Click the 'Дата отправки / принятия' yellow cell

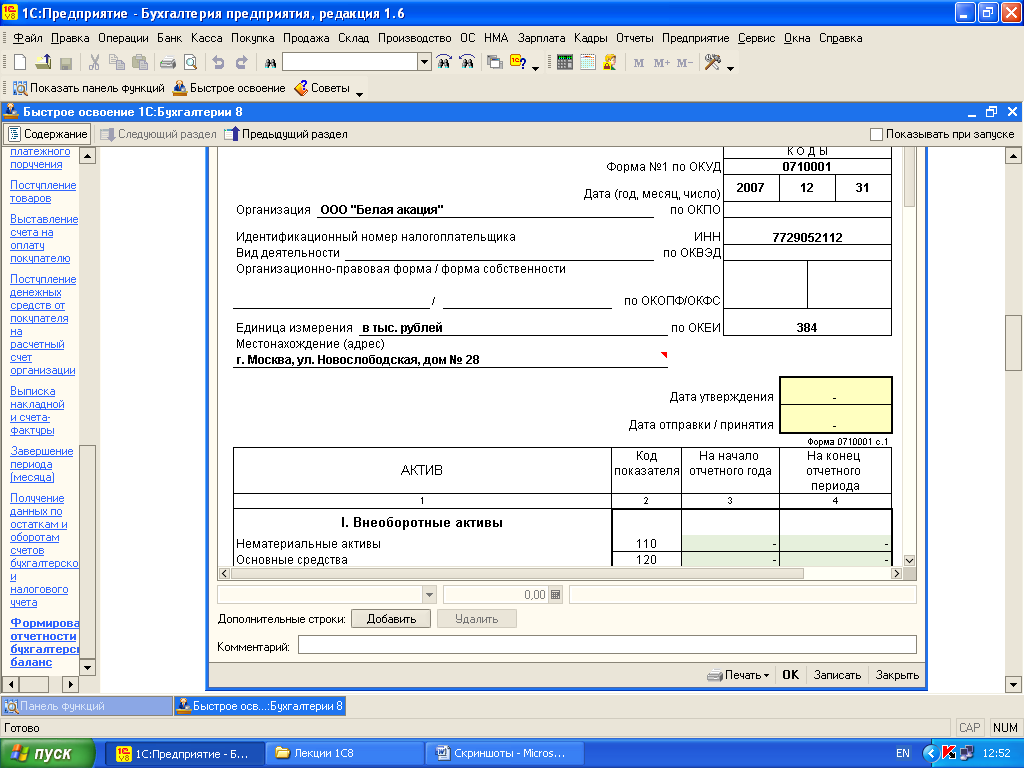click(835, 419)
